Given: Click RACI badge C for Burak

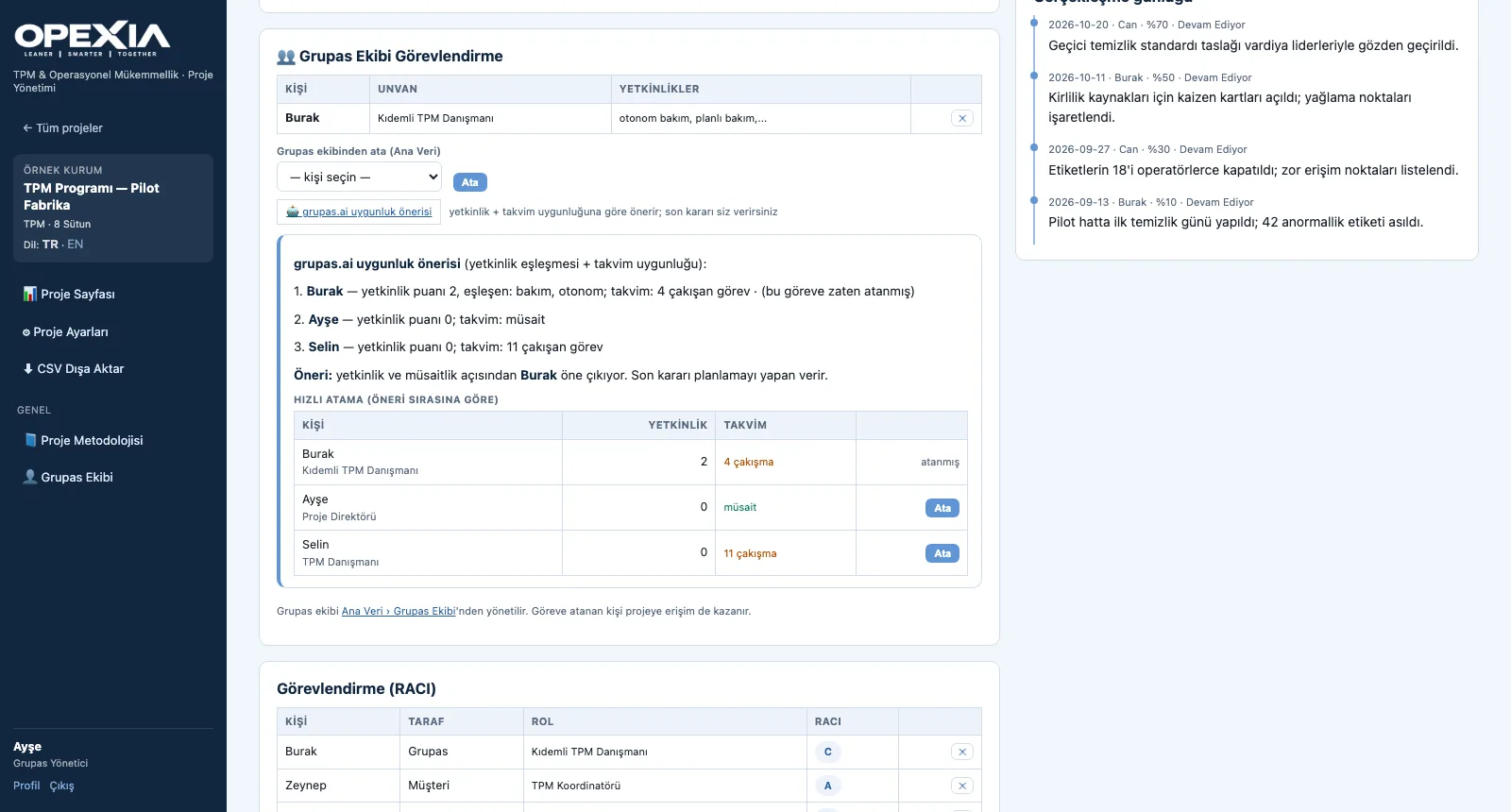Looking at the screenshot, I should (x=828, y=753).
